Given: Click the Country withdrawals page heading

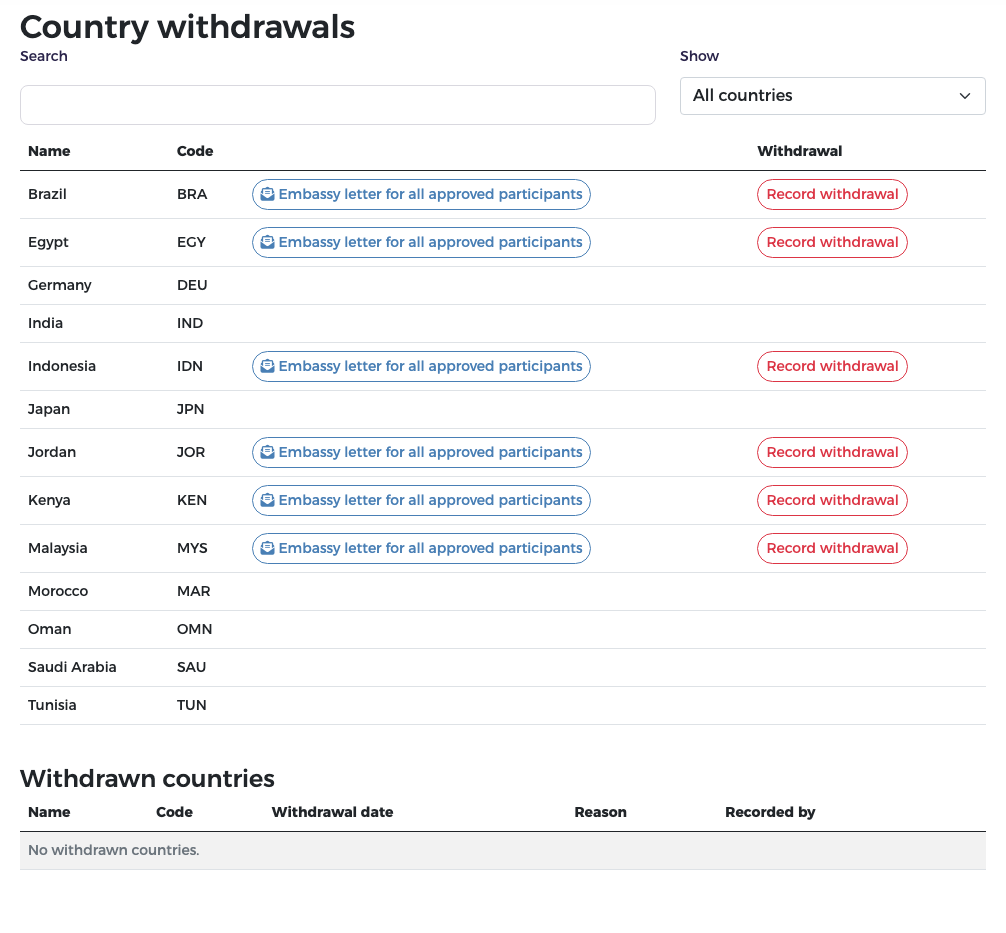Looking at the screenshot, I should pos(187,27).
